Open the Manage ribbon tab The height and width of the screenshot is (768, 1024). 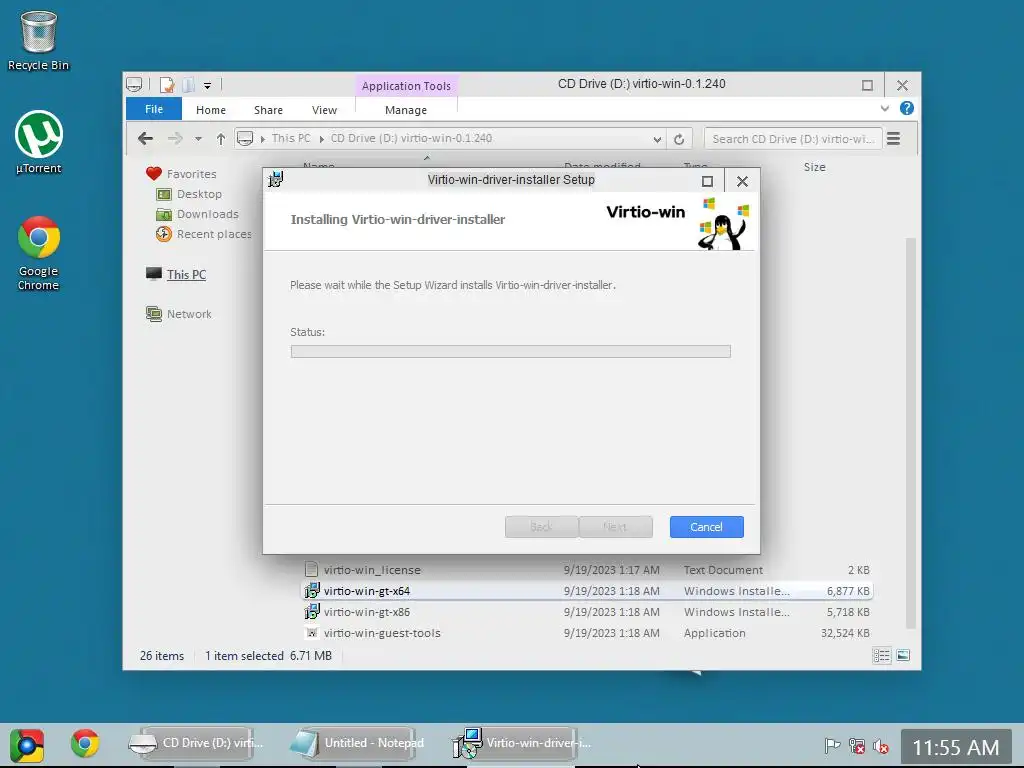(406, 110)
